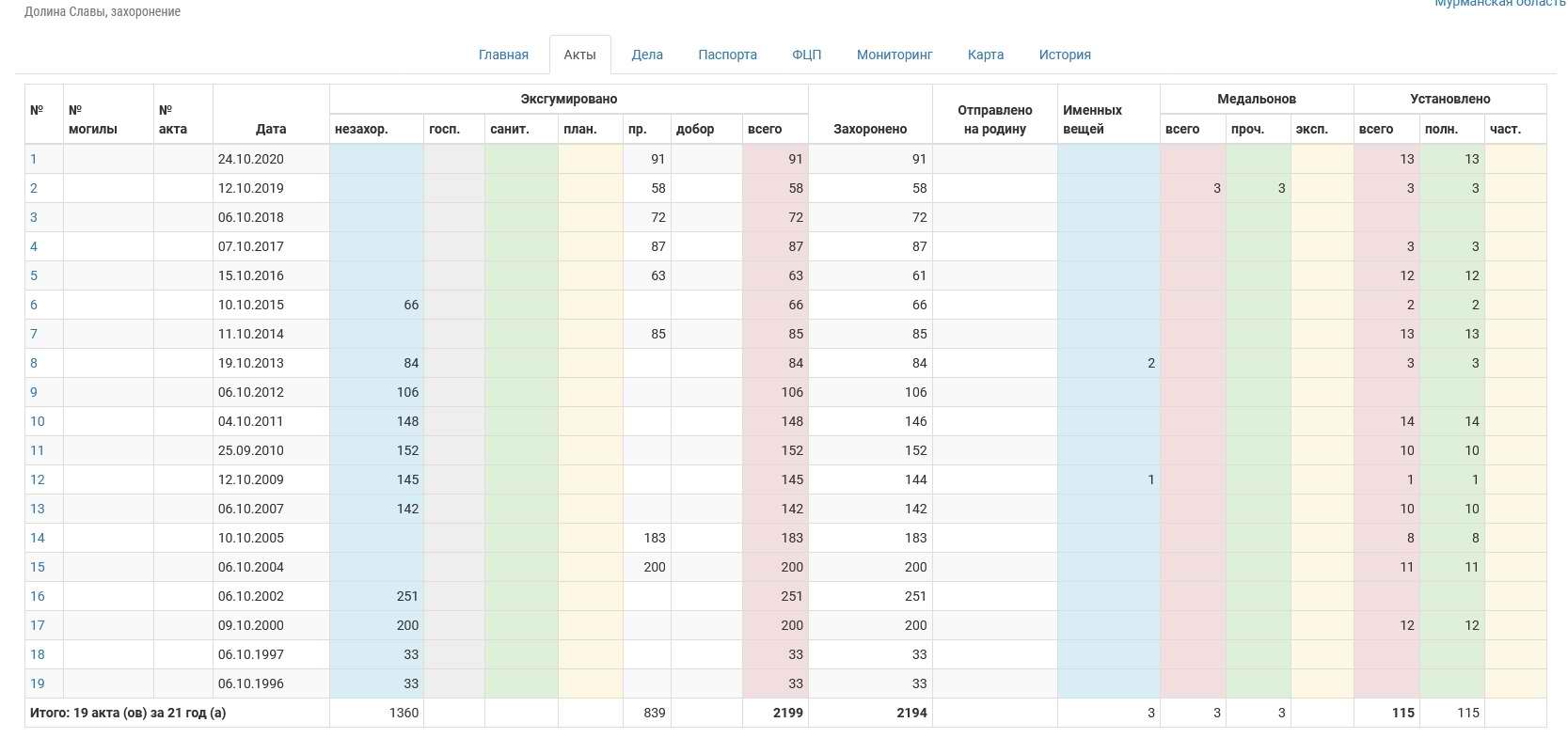Open the Паспорта tab

coord(727,55)
